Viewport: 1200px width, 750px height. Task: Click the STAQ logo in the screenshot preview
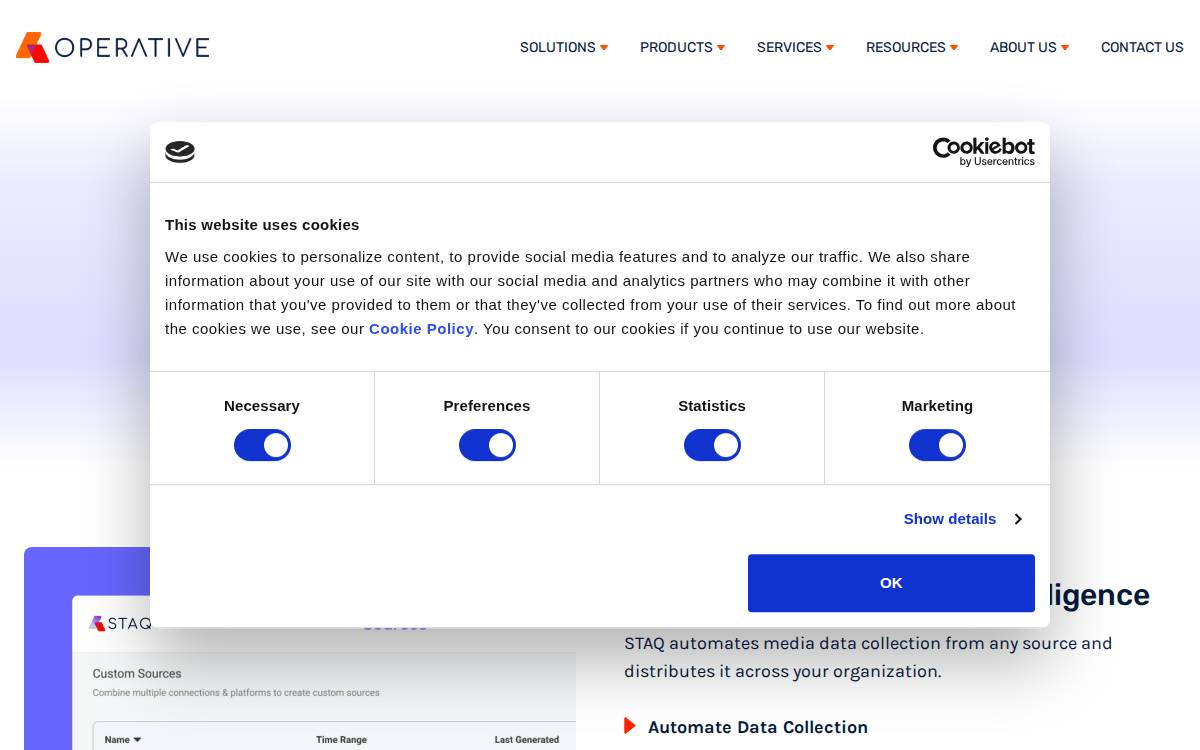coord(119,624)
